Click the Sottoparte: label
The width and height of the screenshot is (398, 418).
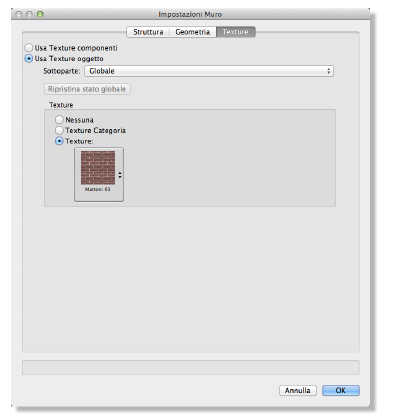(x=62, y=71)
